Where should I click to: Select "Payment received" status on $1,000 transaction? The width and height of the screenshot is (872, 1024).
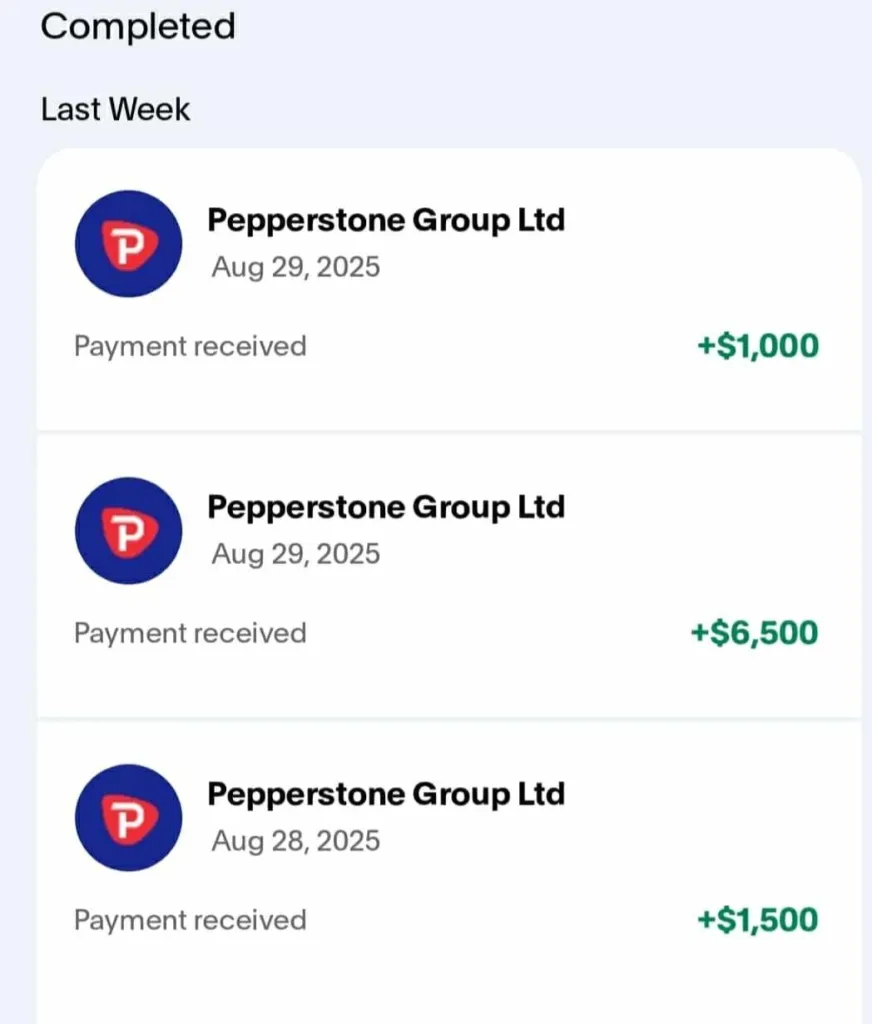click(190, 346)
